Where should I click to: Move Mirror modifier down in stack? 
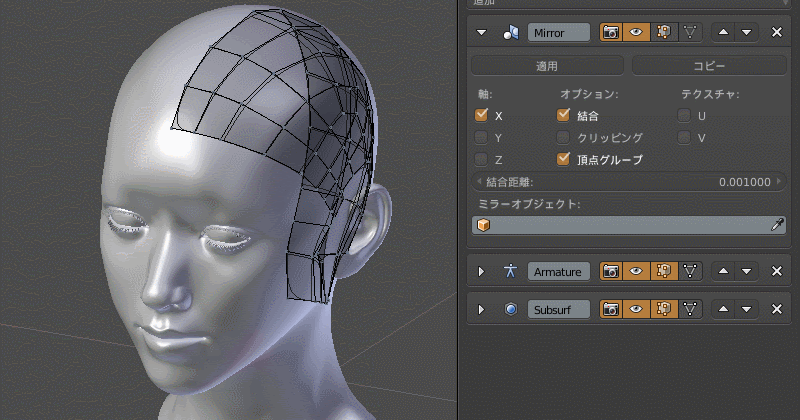click(x=745, y=32)
